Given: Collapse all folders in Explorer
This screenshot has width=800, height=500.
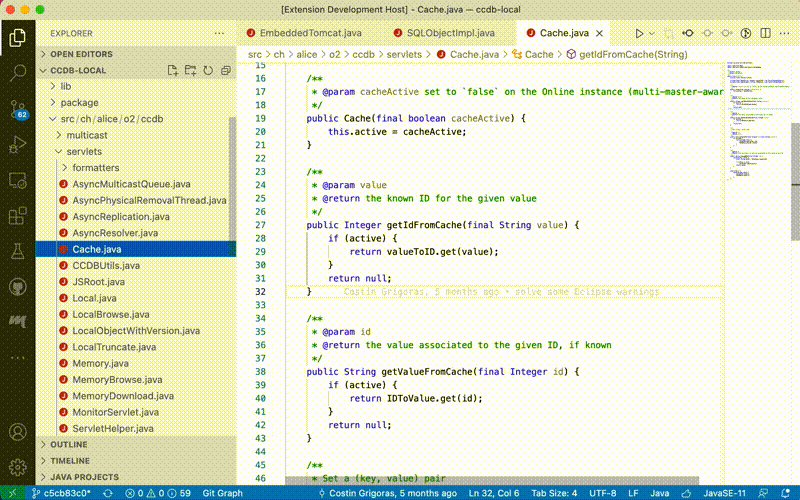Looking at the screenshot, I should [x=226, y=70].
